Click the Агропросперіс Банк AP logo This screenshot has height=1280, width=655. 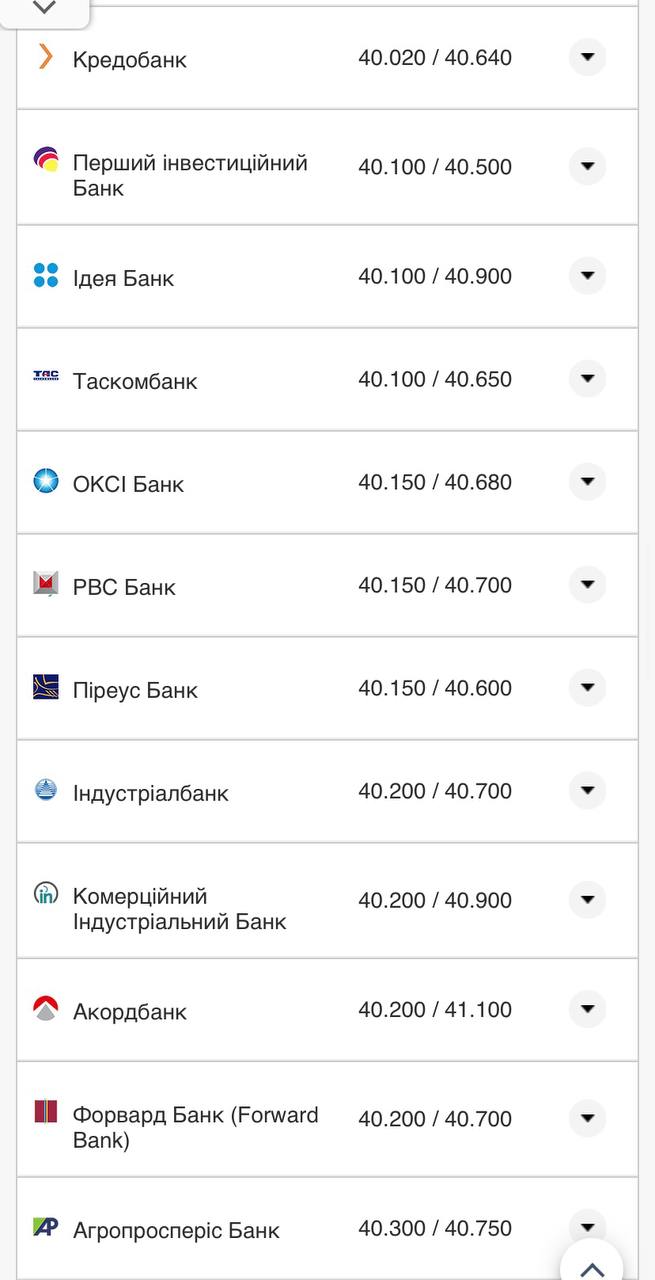(44, 1227)
